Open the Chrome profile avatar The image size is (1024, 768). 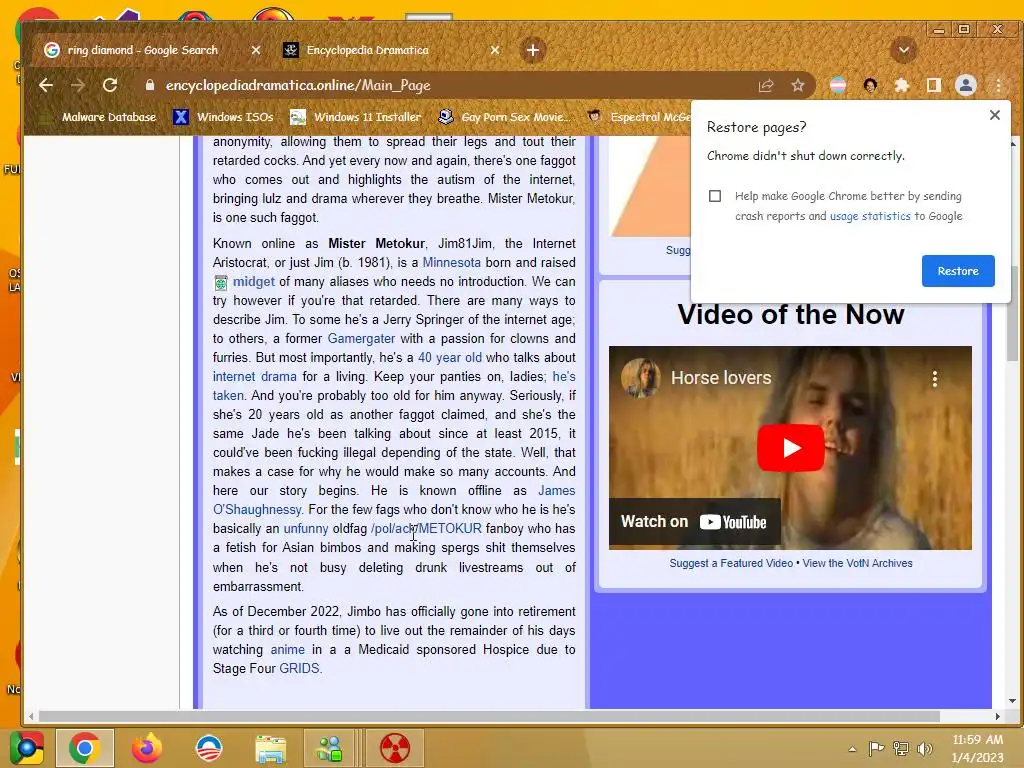[x=966, y=85]
